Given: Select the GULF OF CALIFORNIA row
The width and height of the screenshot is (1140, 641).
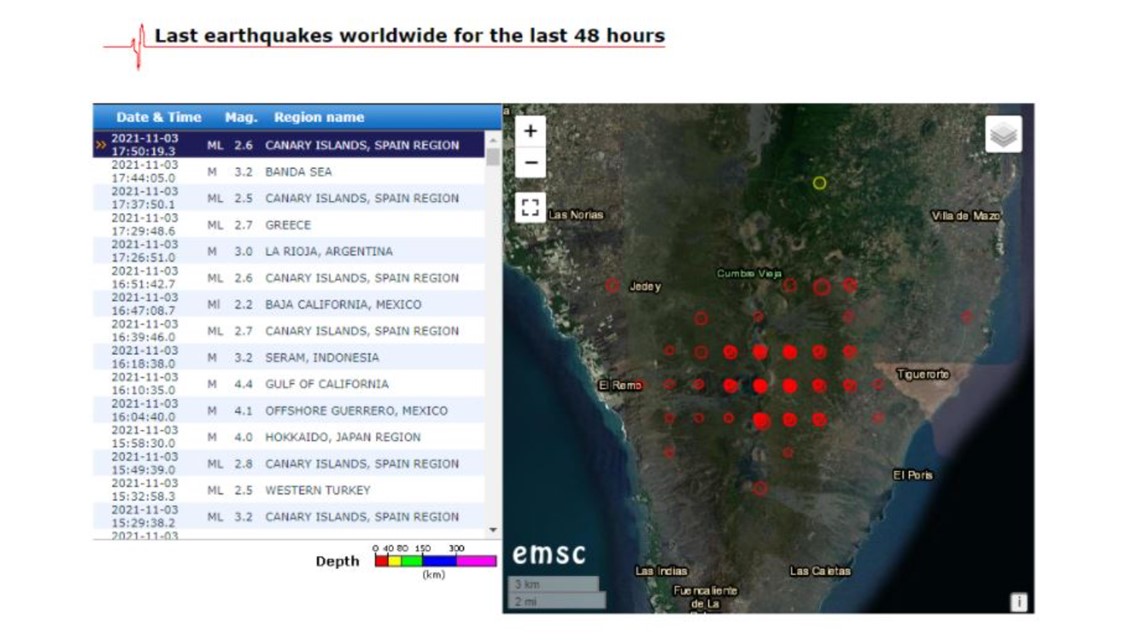Looking at the screenshot, I should point(289,384).
